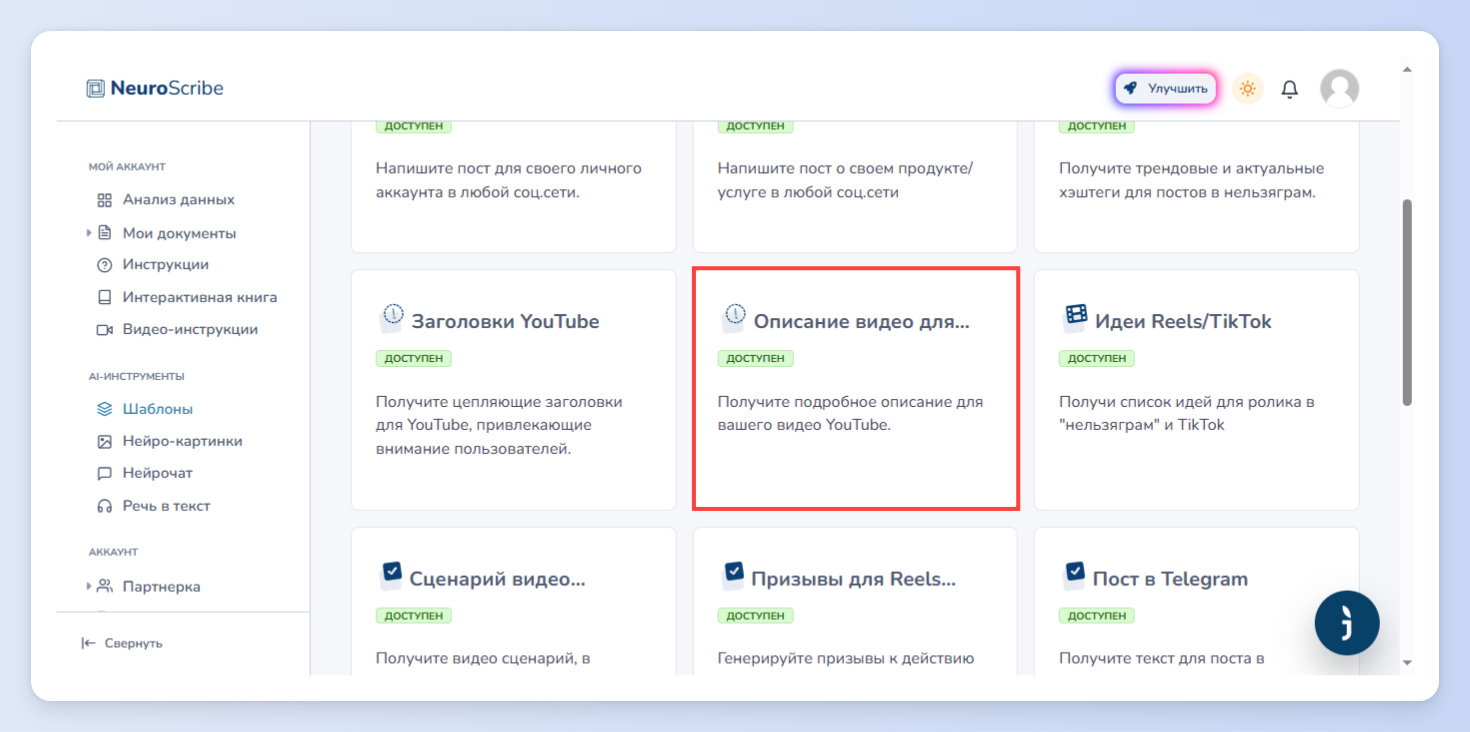The image size is (1470, 732).
Task: Expand the Мои документы tree arrow
Action: (x=89, y=233)
